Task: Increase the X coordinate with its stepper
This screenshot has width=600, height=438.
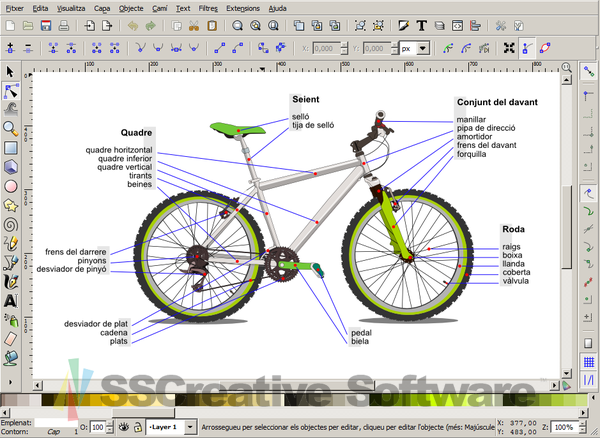Action: pos(344,45)
